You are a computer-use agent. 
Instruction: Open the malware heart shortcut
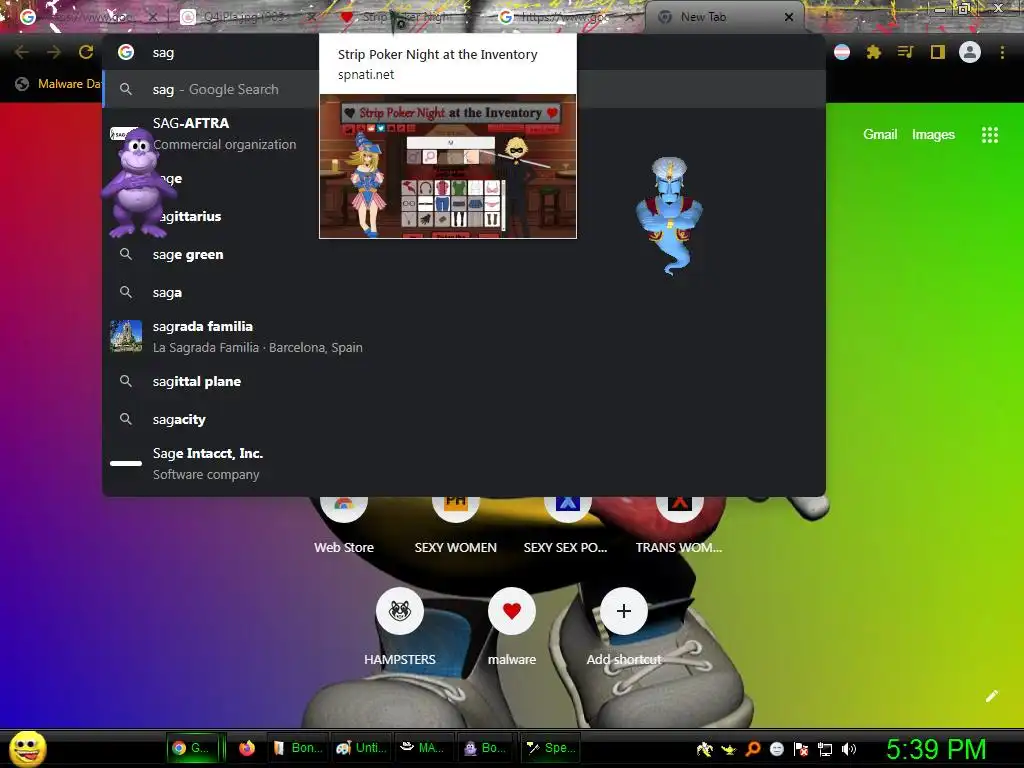(x=512, y=626)
